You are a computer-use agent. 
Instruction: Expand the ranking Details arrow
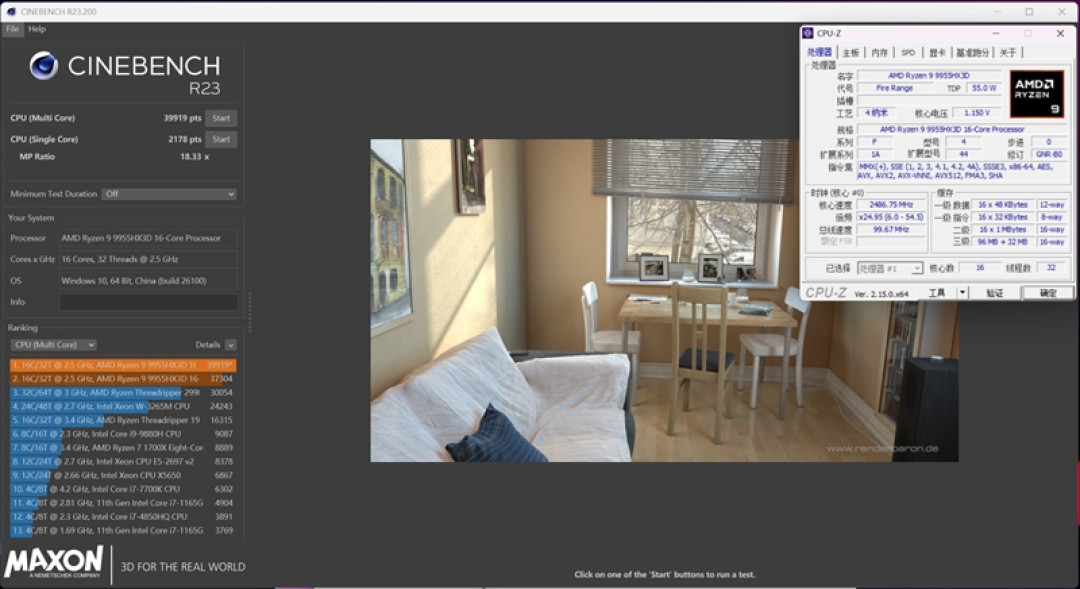[231, 344]
